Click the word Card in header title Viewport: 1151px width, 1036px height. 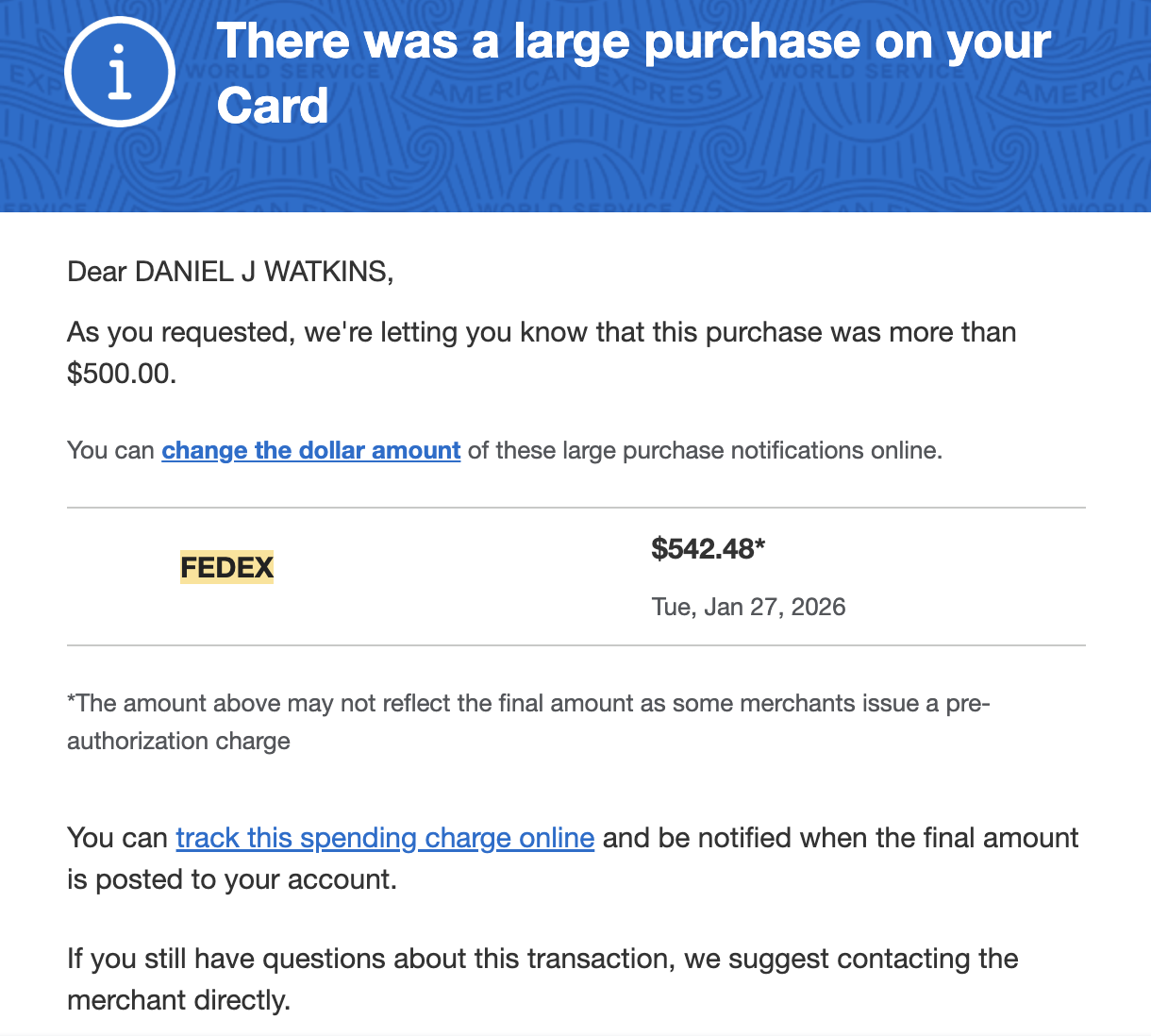(273, 106)
